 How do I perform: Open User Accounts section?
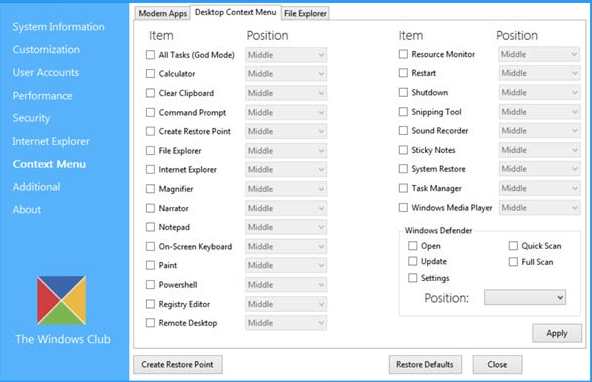46,72
